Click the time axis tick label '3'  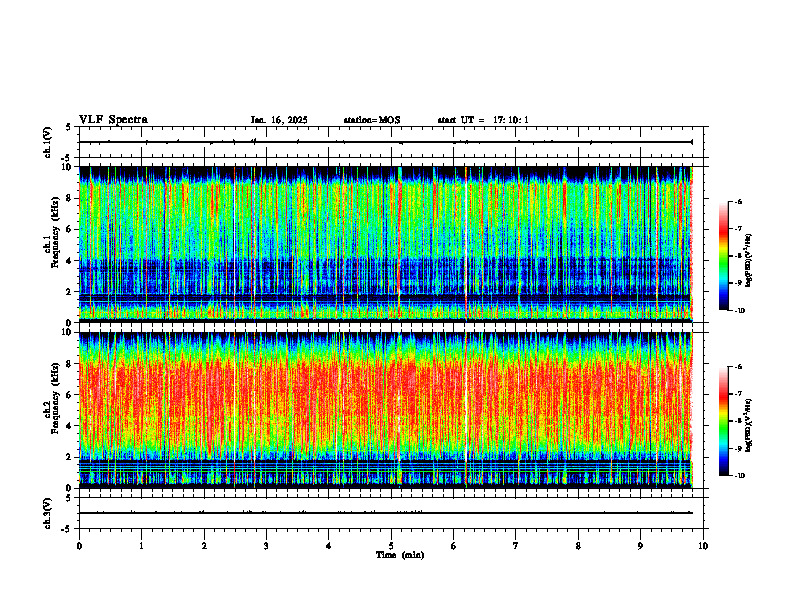266,546
